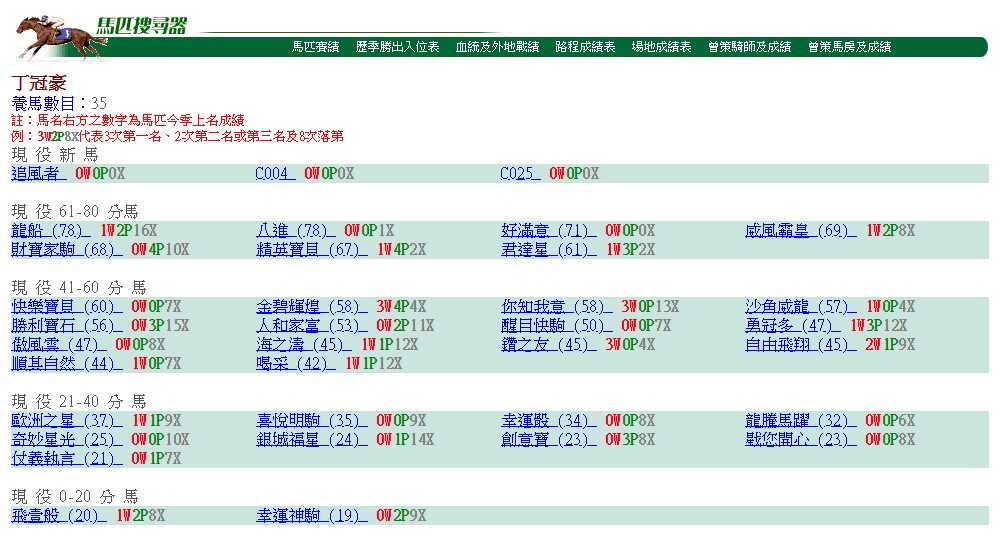Open the 歷季勝出入位表 menu item
This screenshot has height=539, width=1007.
coord(398,47)
